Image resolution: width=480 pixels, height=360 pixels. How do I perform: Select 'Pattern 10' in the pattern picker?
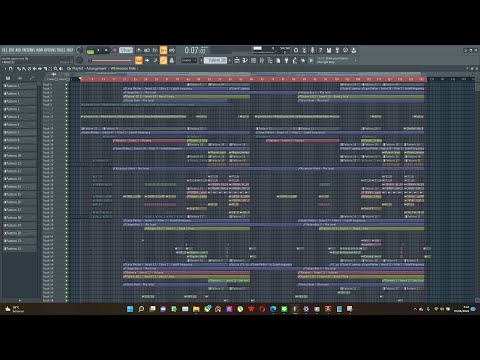click(x=20, y=156)
